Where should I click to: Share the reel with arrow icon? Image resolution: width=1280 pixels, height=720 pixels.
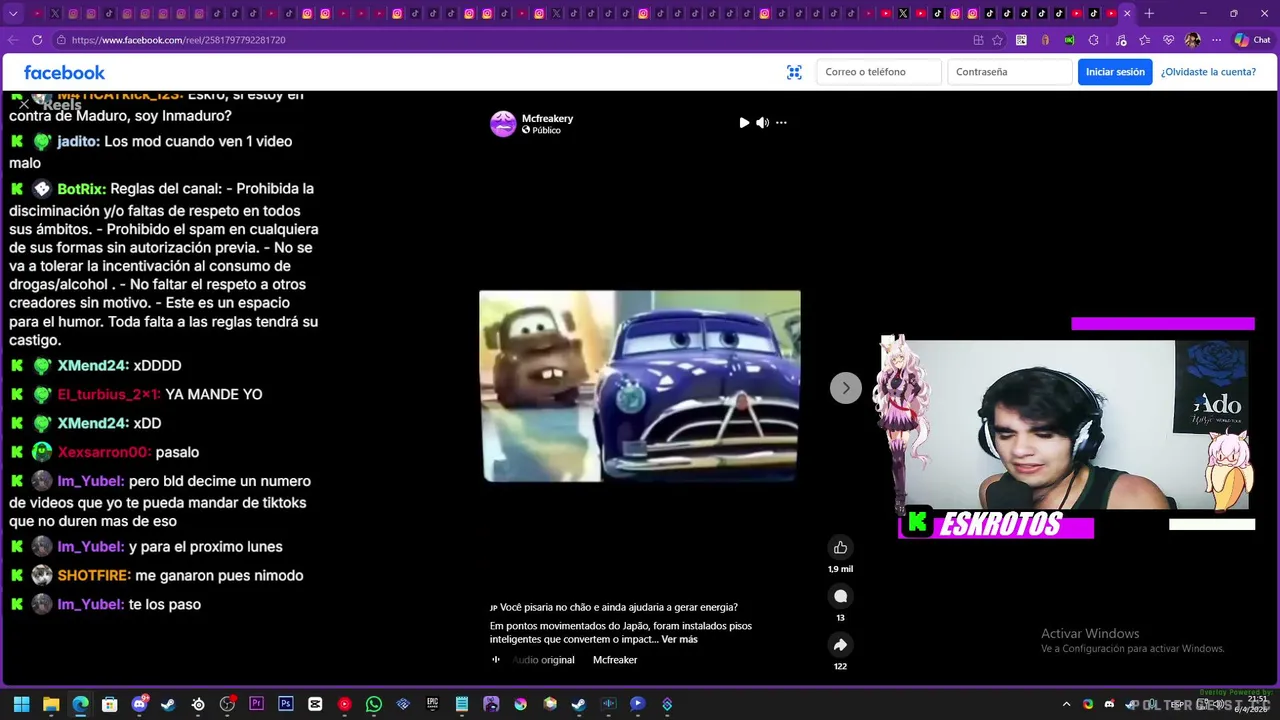[840, 645]
